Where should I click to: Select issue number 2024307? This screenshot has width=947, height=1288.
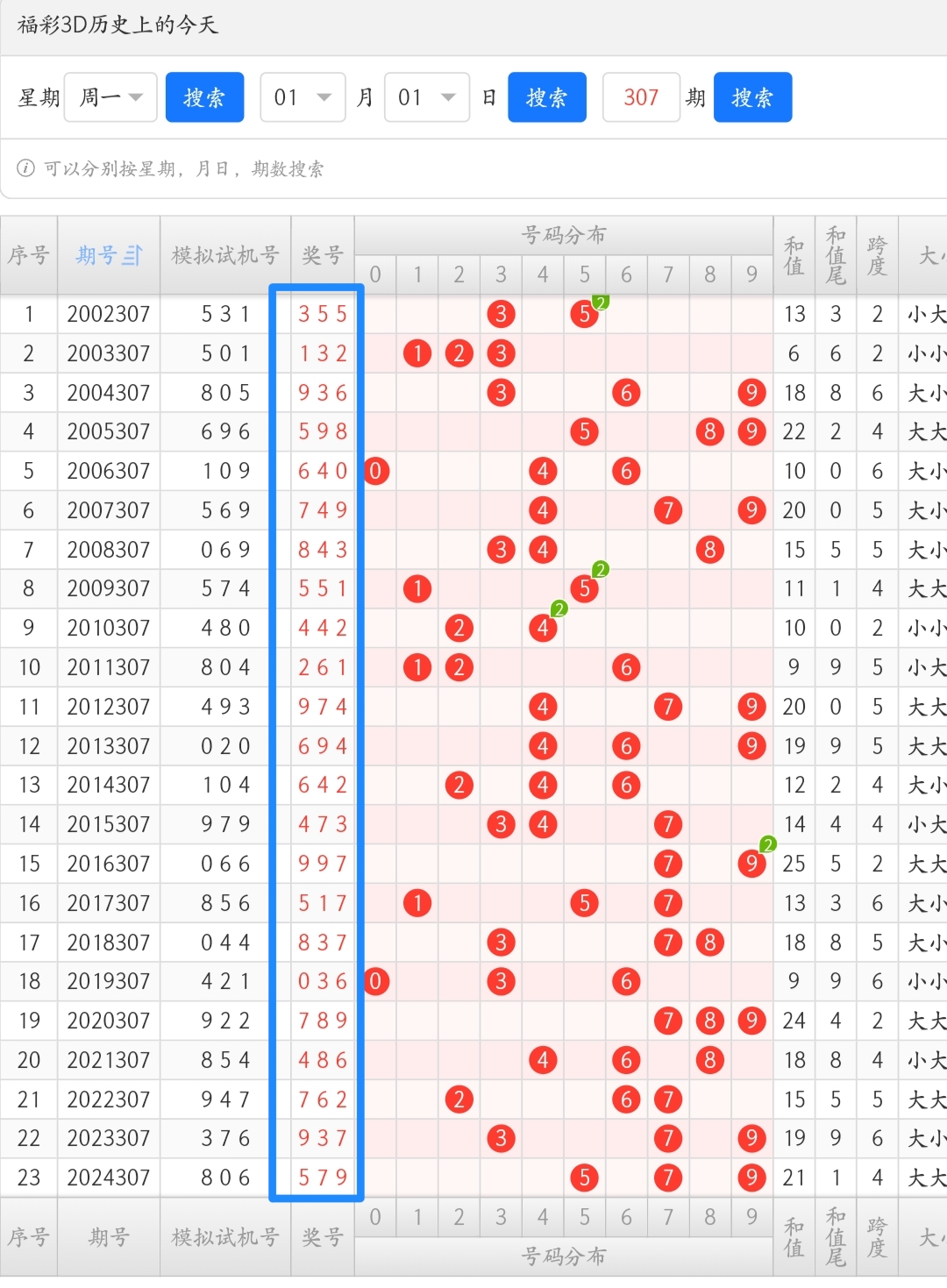click(x=109, y=1178)
